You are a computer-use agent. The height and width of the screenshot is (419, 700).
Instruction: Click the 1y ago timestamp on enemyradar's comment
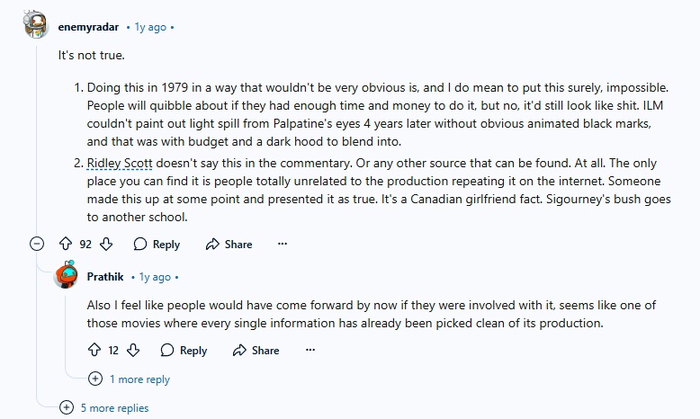[151, 26]
